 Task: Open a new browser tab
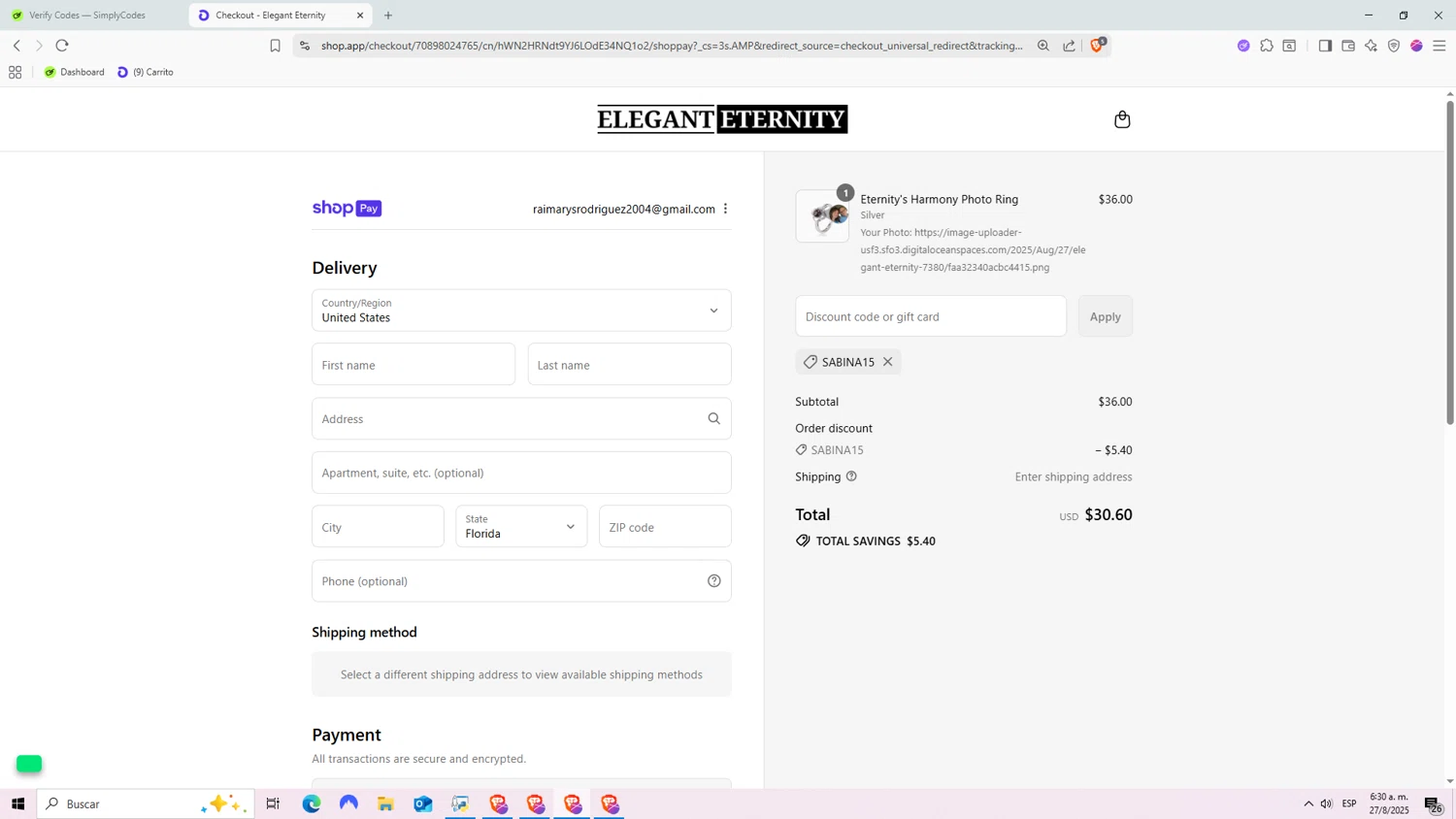click(x=388, y=16)
